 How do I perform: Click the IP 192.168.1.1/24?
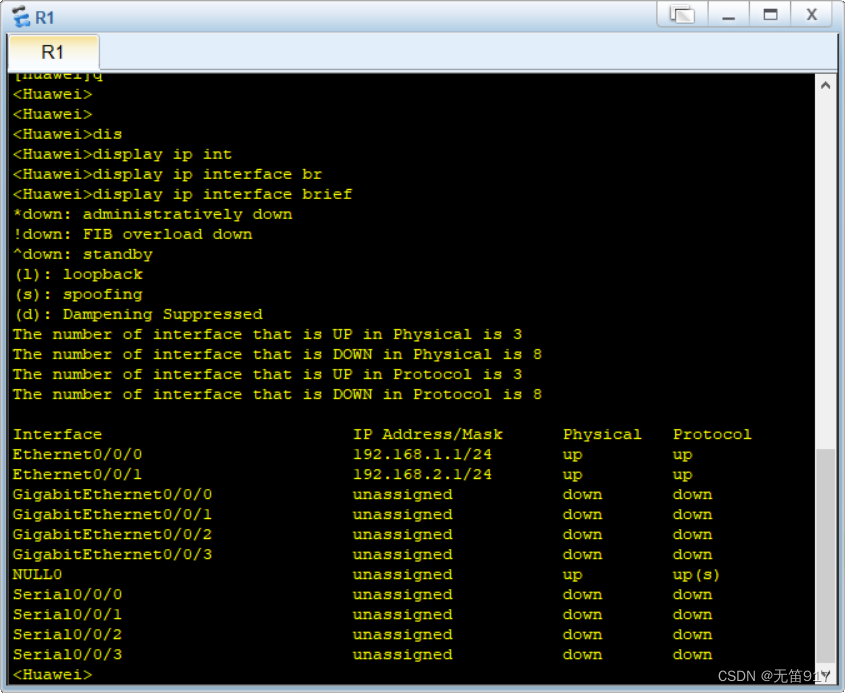coord(422,455)
